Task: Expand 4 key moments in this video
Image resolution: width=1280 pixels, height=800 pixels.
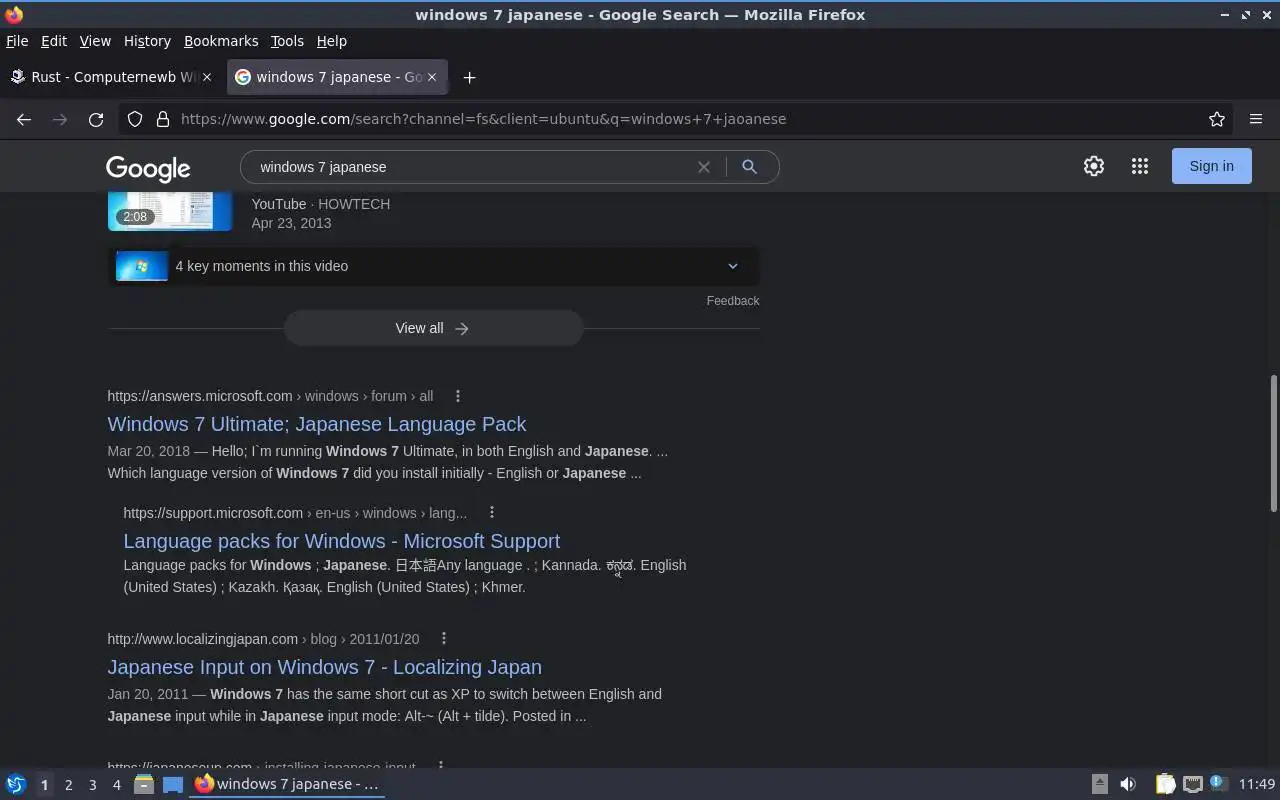Action: point(433,266)
